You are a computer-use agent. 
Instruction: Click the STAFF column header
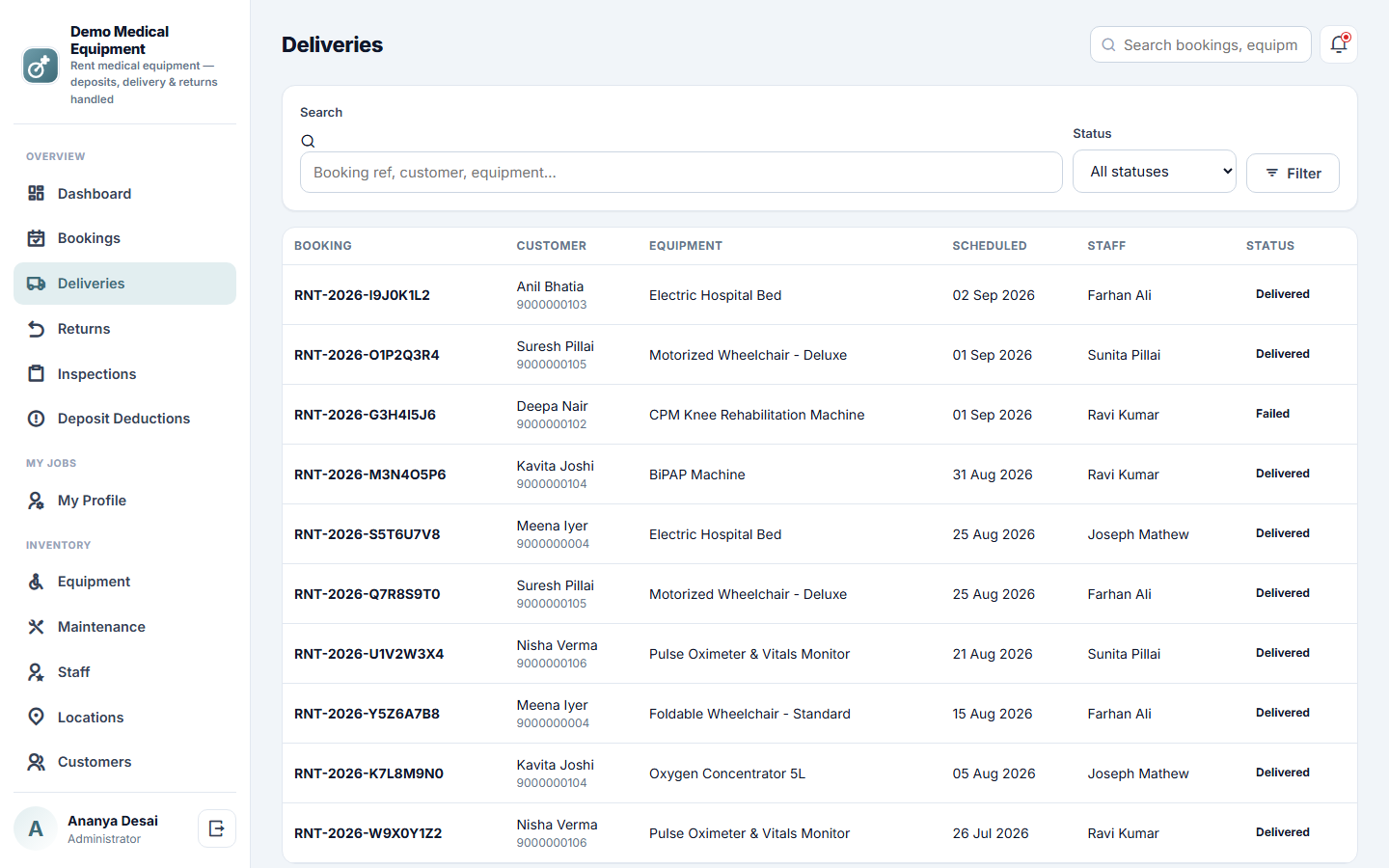1106,246
